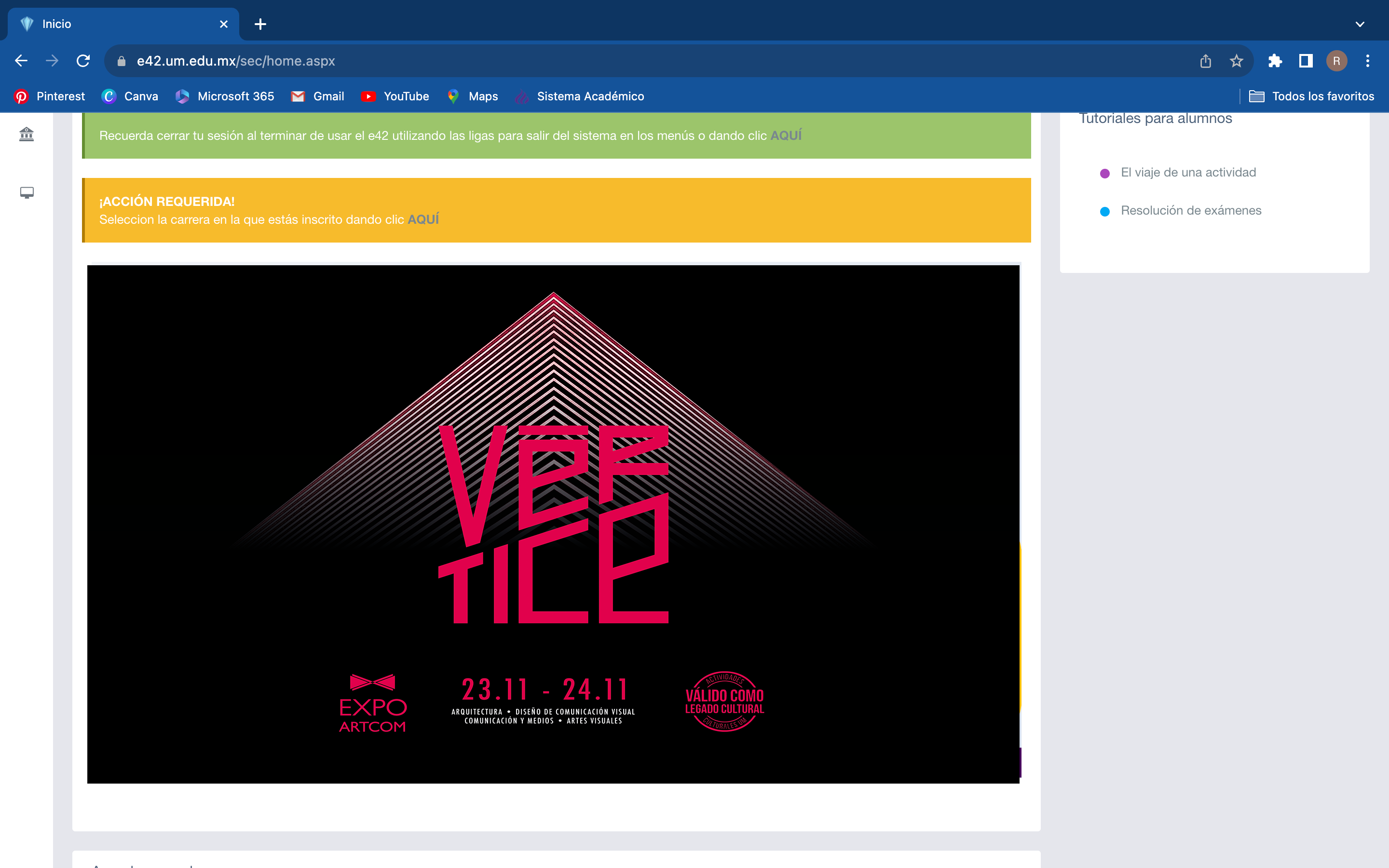1389x868 pixels.
Task: Open Resolución de exámenes tutorial
Action: 1191,210
